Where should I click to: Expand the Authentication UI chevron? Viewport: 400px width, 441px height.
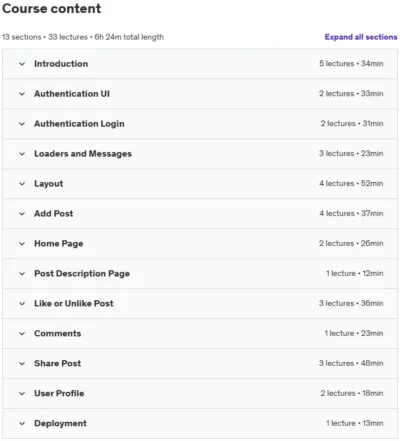(x=22, y=94)
